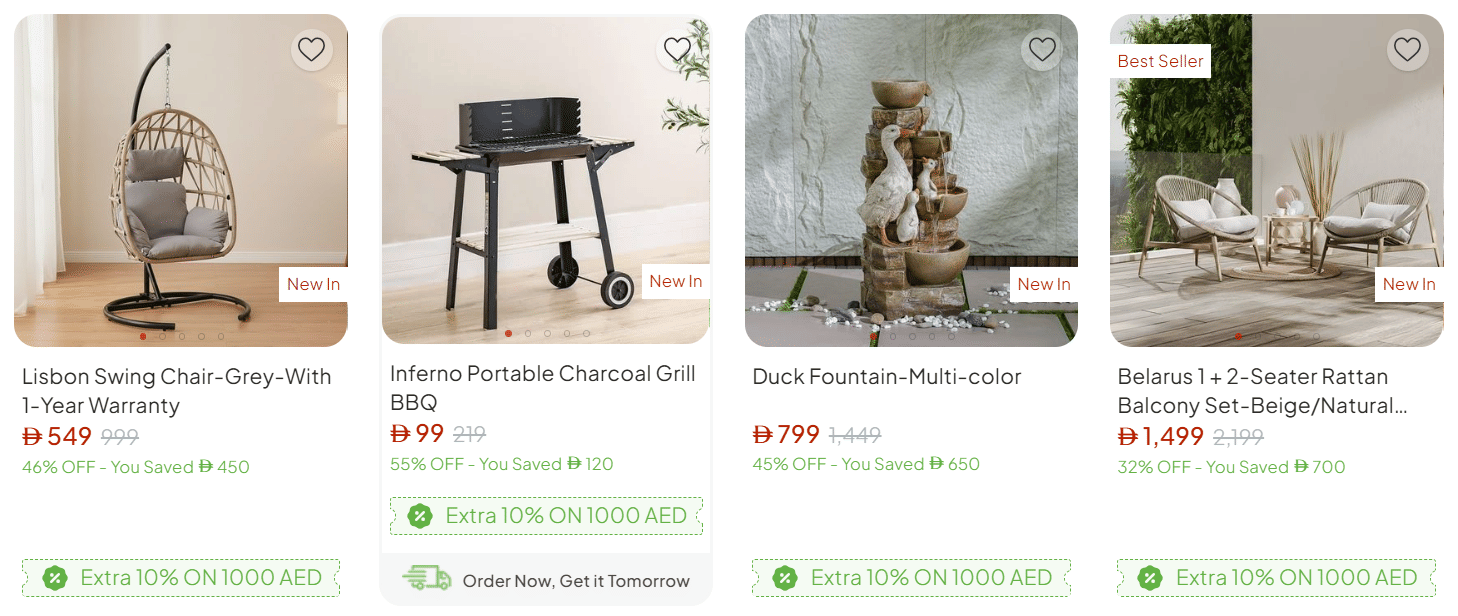Click New In tag on Duck Fountain

1043,284
